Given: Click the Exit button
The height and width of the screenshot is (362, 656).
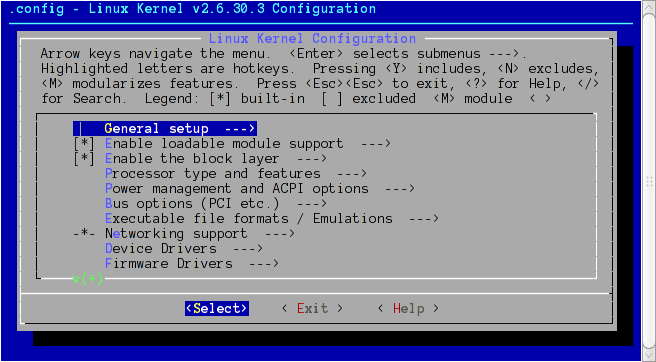Looking at the screenshot, I should coord(313,308).
